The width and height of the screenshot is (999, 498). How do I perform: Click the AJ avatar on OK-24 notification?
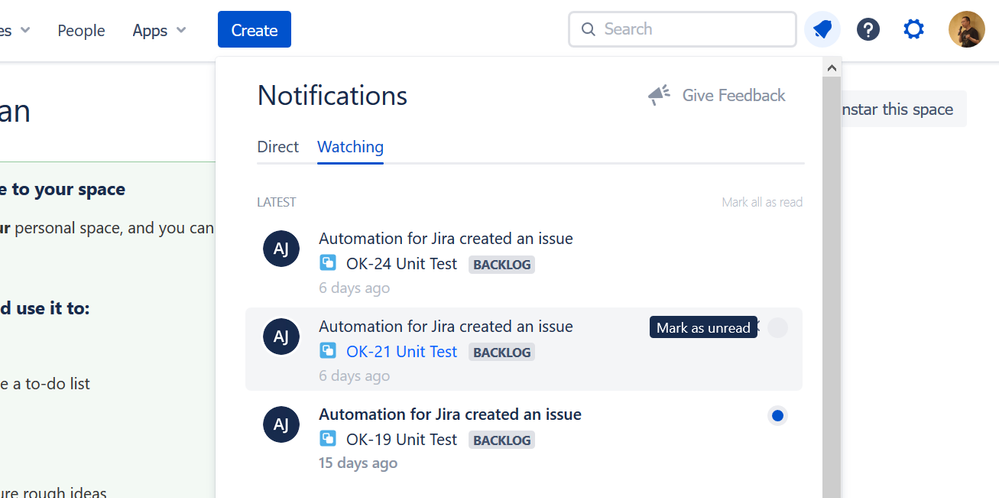(281, 249)
